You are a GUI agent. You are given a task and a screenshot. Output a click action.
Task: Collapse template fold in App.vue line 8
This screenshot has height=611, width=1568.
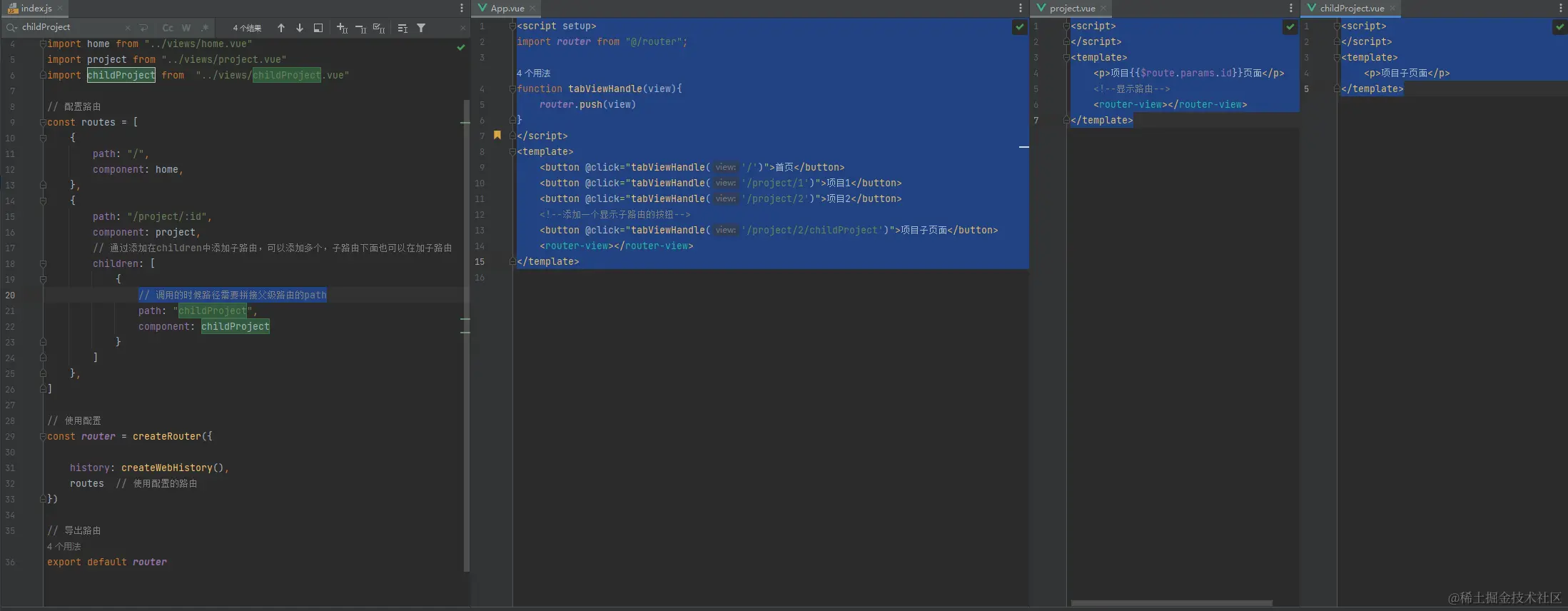pyautogui.click(x=512, y=151)
